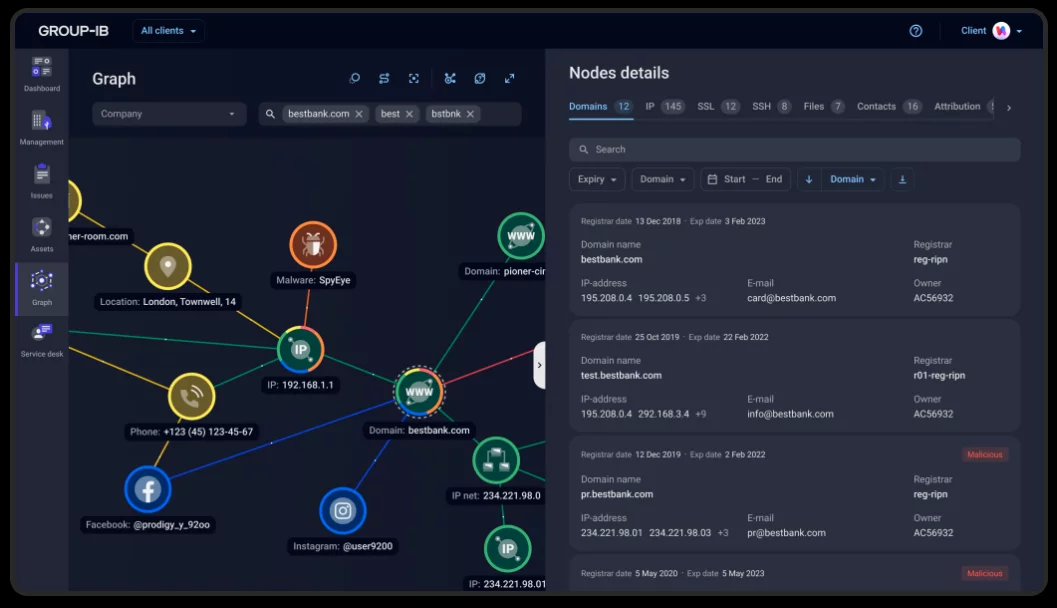This screenshot has width=1057, height=608.
Task: Select the Facebook @prodigy_y_92oo node
Action: coord(148,489)
